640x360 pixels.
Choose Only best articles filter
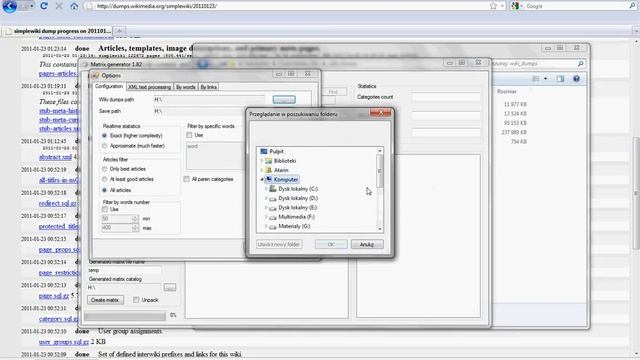(104, 169)
